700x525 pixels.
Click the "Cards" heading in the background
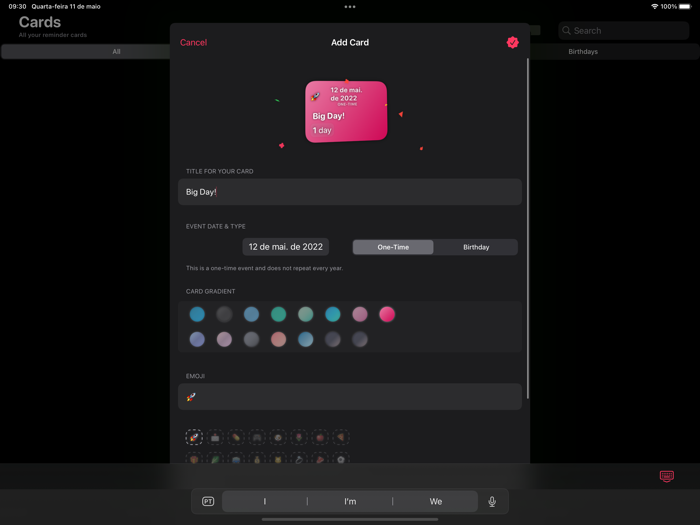[x=40, y=22]
